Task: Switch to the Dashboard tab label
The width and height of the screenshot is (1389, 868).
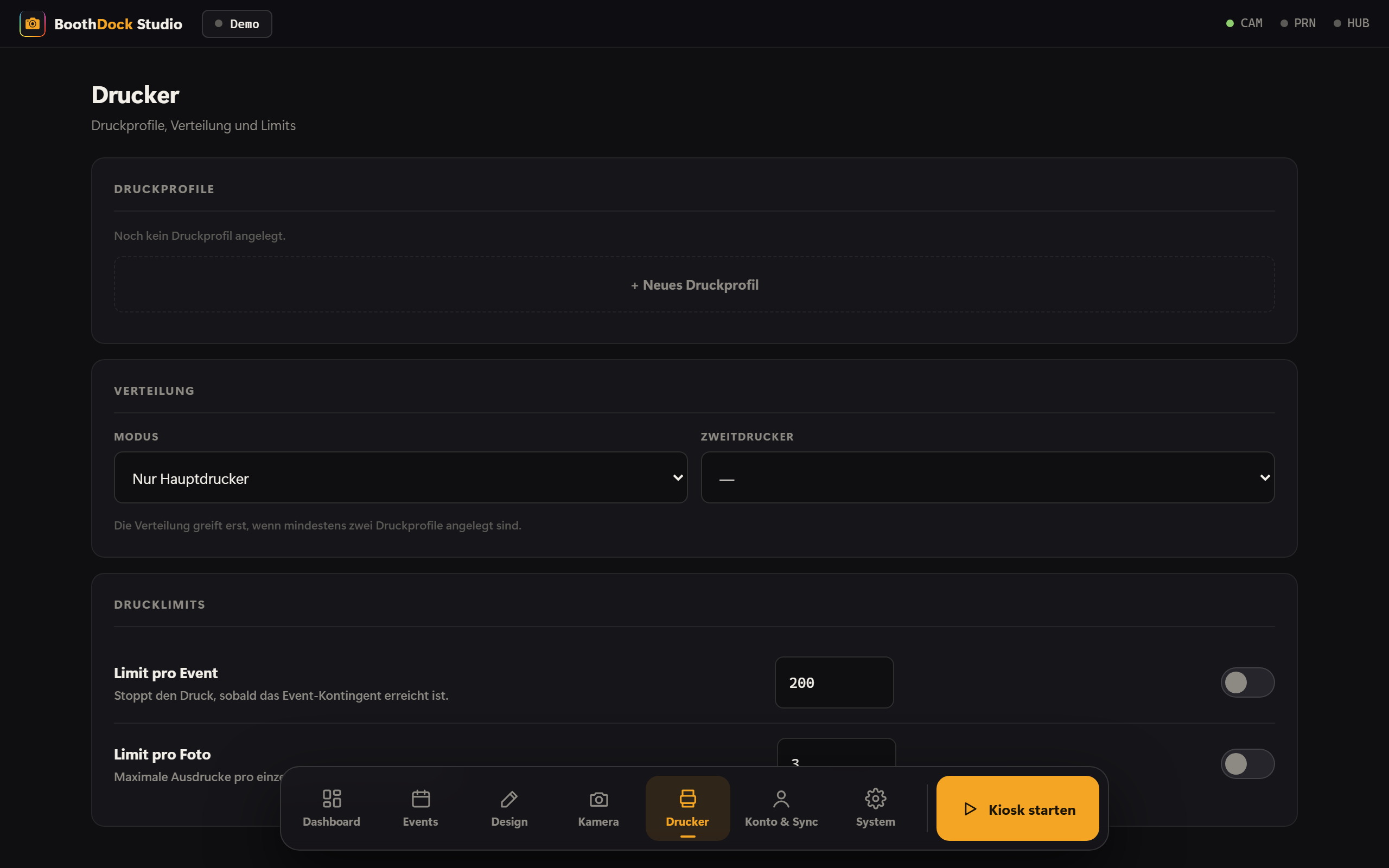Action: pos(332,821)
